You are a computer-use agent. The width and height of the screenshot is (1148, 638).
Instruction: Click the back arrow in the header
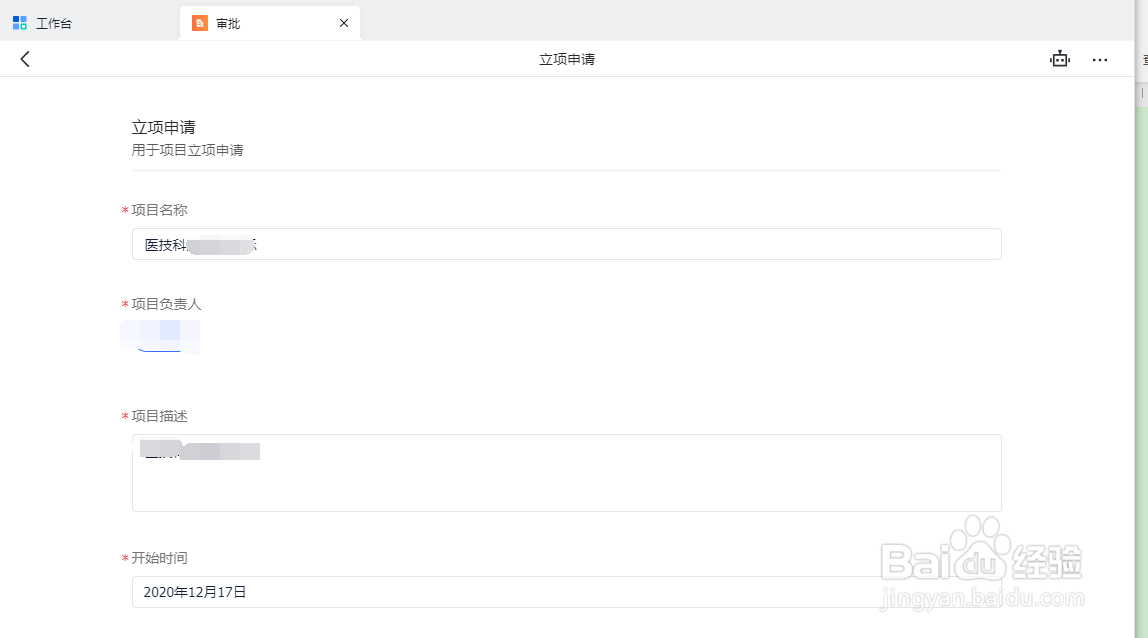click(25, 59)
